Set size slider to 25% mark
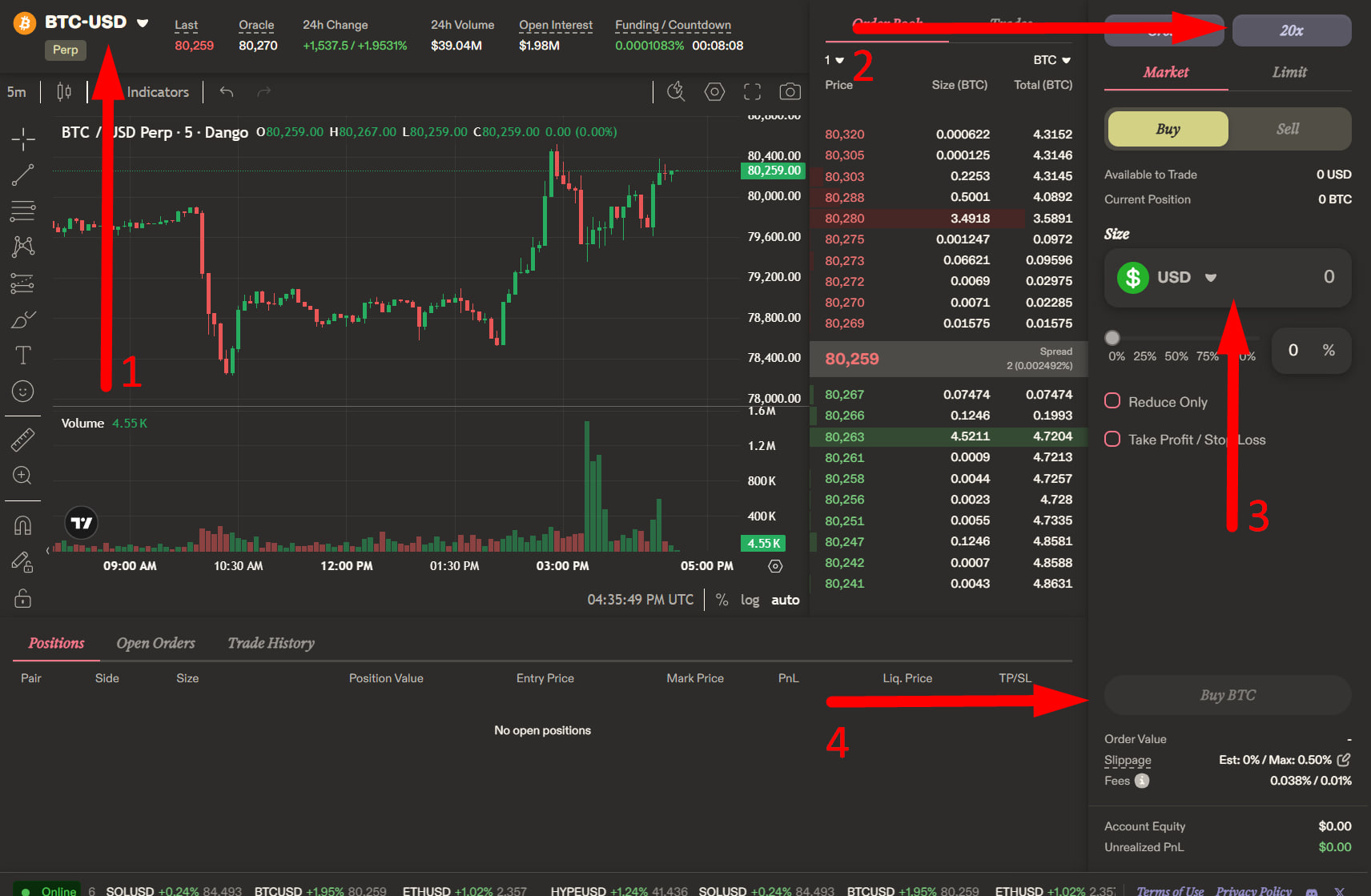 (x=1144, y=356)
